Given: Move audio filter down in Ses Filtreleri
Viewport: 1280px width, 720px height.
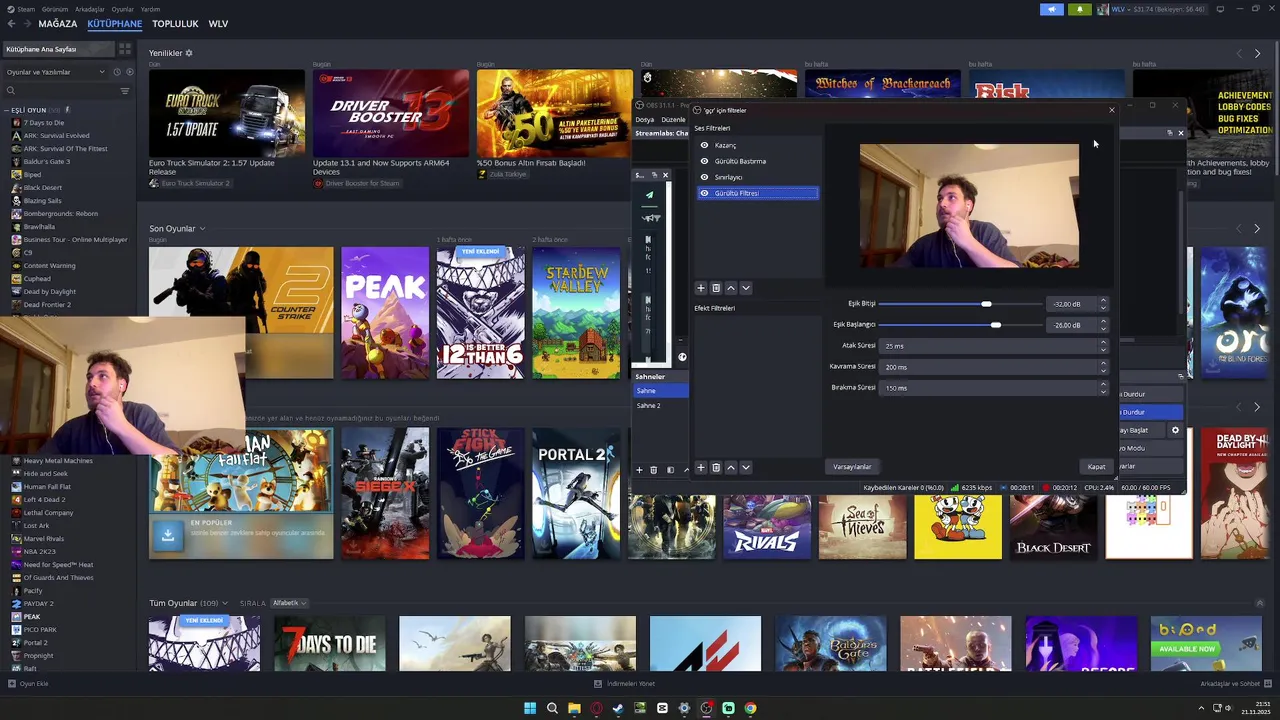Looking at the screenshot, I should click(746, 288).
